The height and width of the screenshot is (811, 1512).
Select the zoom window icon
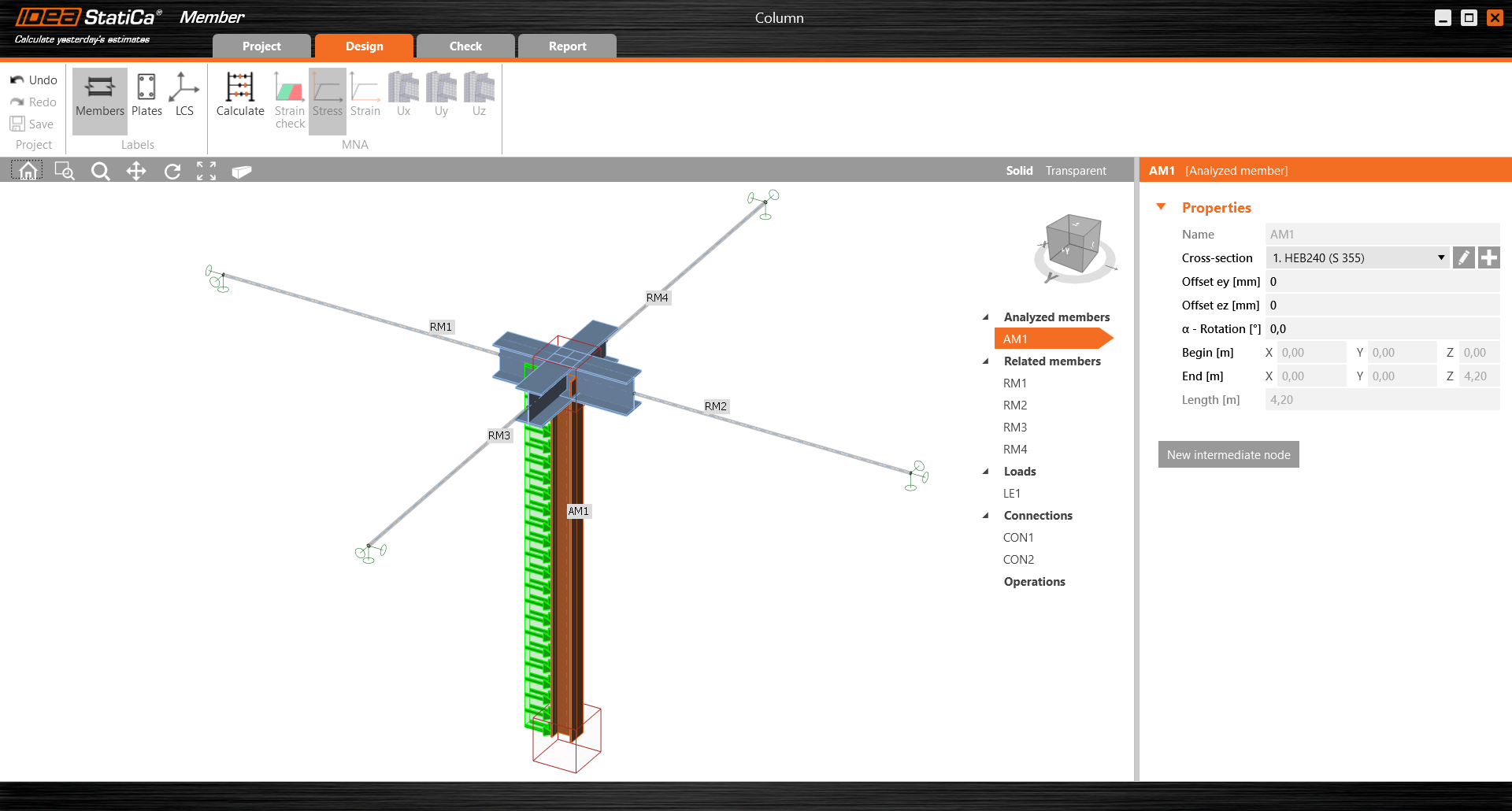[65, 171]
